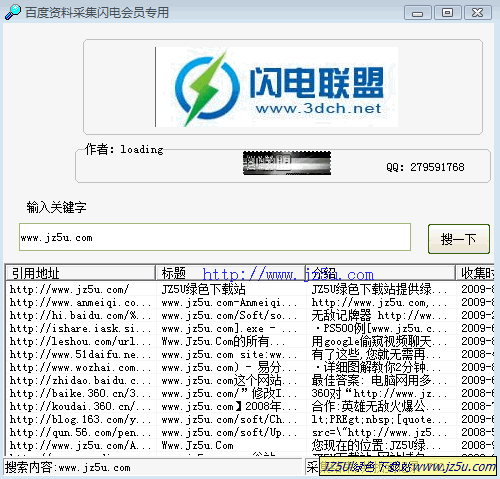Click the status bar text 搜索内容:www.jz5u.com

click(x=67, y=467)
